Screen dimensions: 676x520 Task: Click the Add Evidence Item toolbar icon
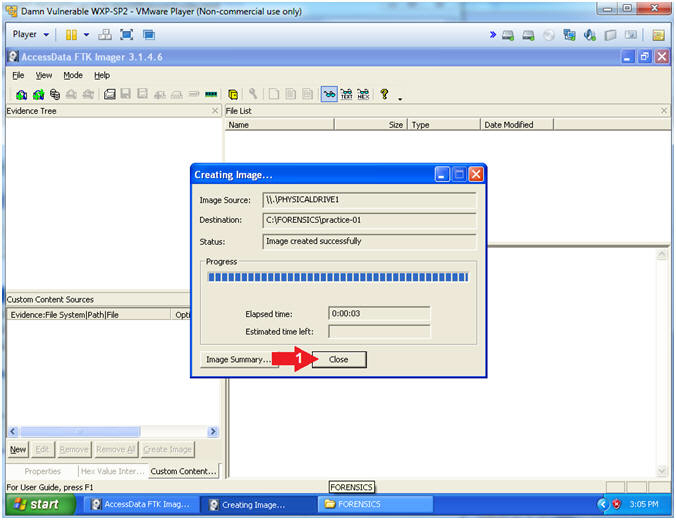point(21,94)
